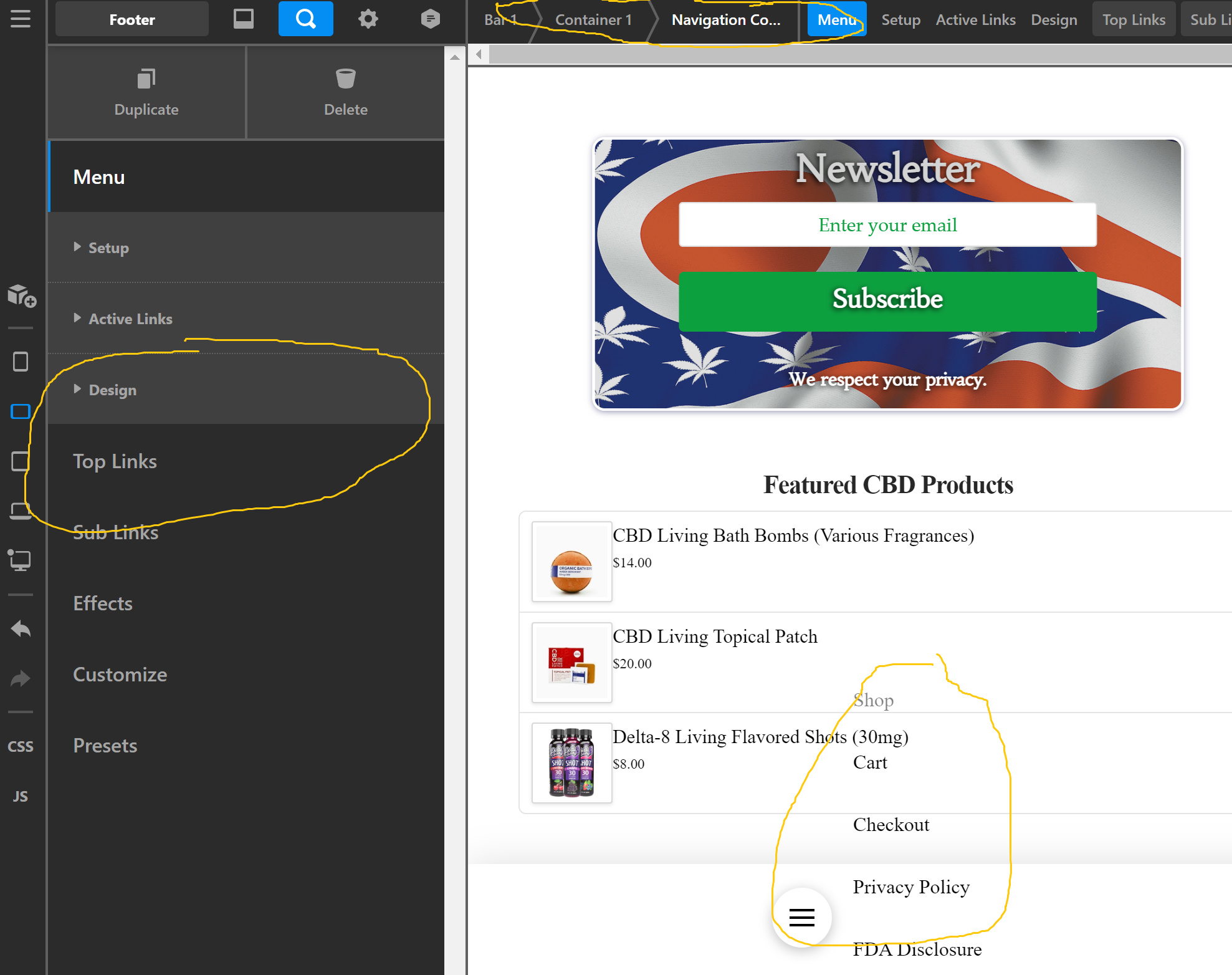Viewport: 1232px width, 975px height.
Task: Click the round hamburger menu button in preview
Action: [x=801, y=917]
